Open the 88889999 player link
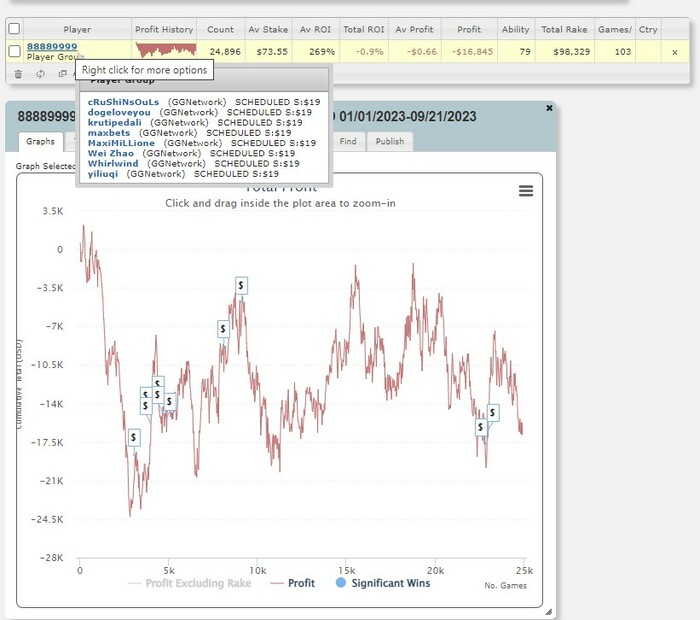Image resolution: width=700 pixels, height=620 pixels. click(x=52, y=46)
